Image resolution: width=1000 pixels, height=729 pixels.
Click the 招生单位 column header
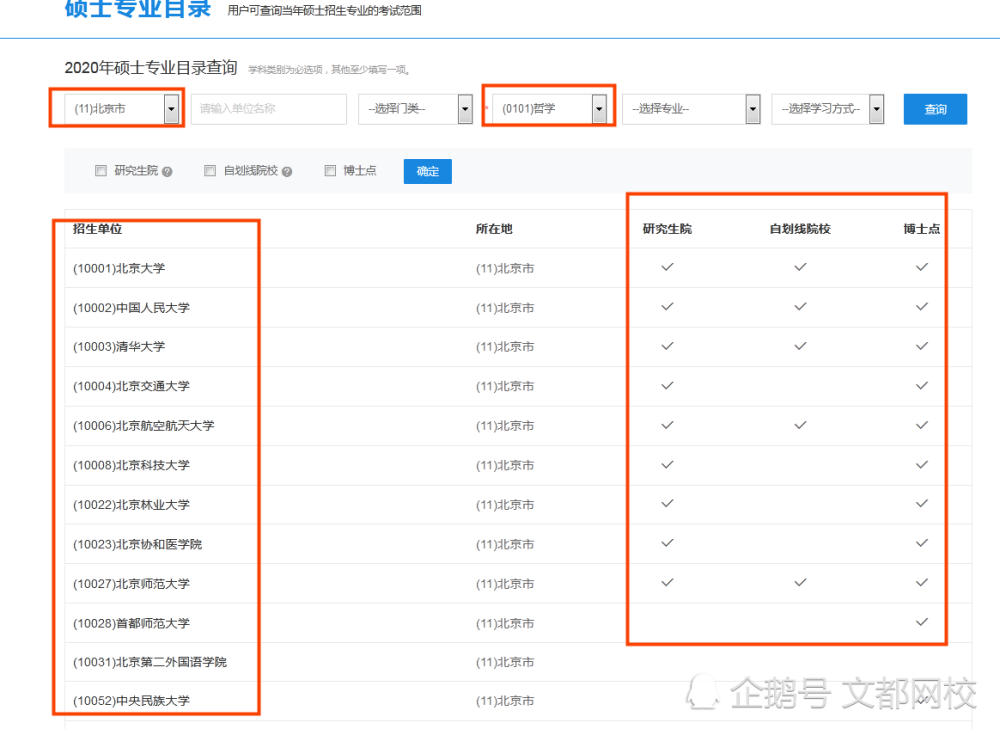pos(98,229)
